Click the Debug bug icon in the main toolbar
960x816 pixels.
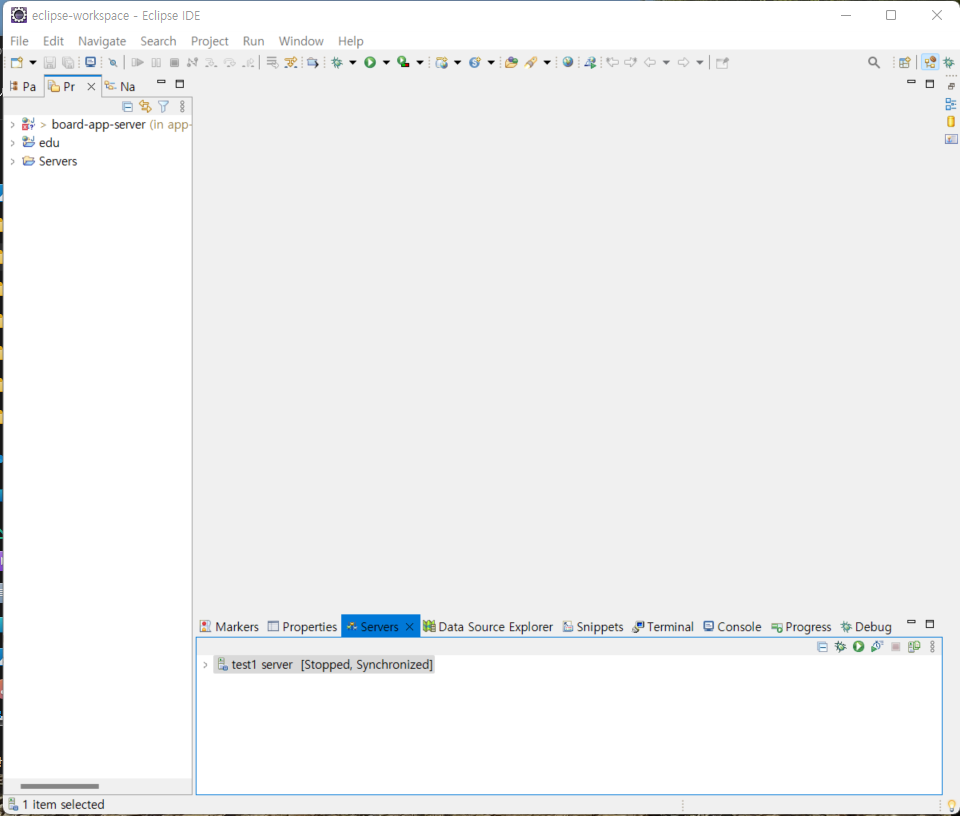coord(337,62)
